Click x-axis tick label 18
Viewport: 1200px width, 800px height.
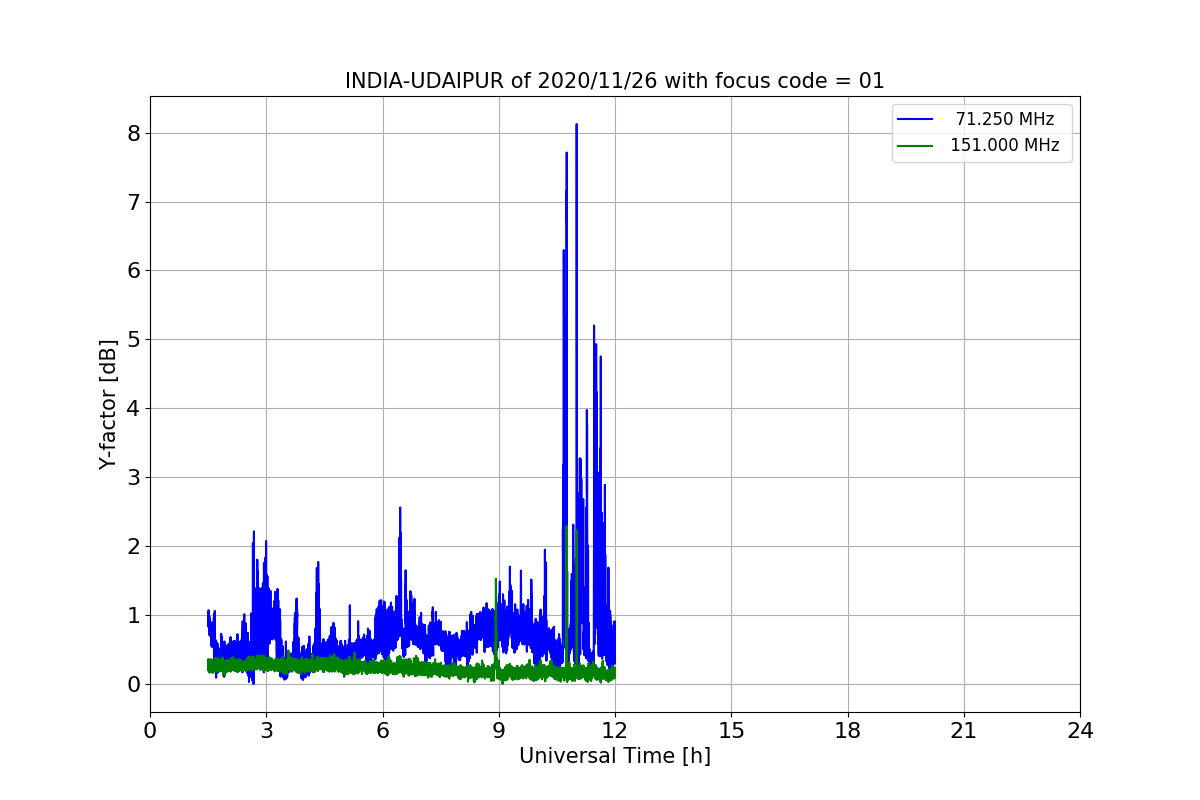[x=847, y=731]
